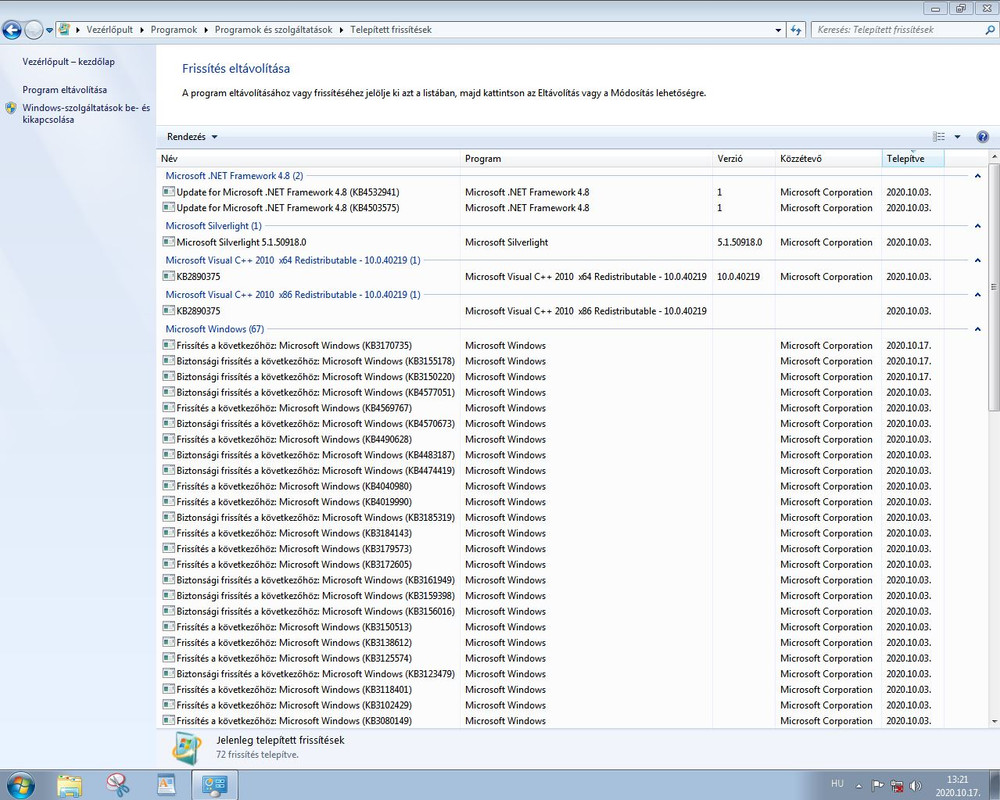Click the icon of update KB4532941

click(168, 191)
